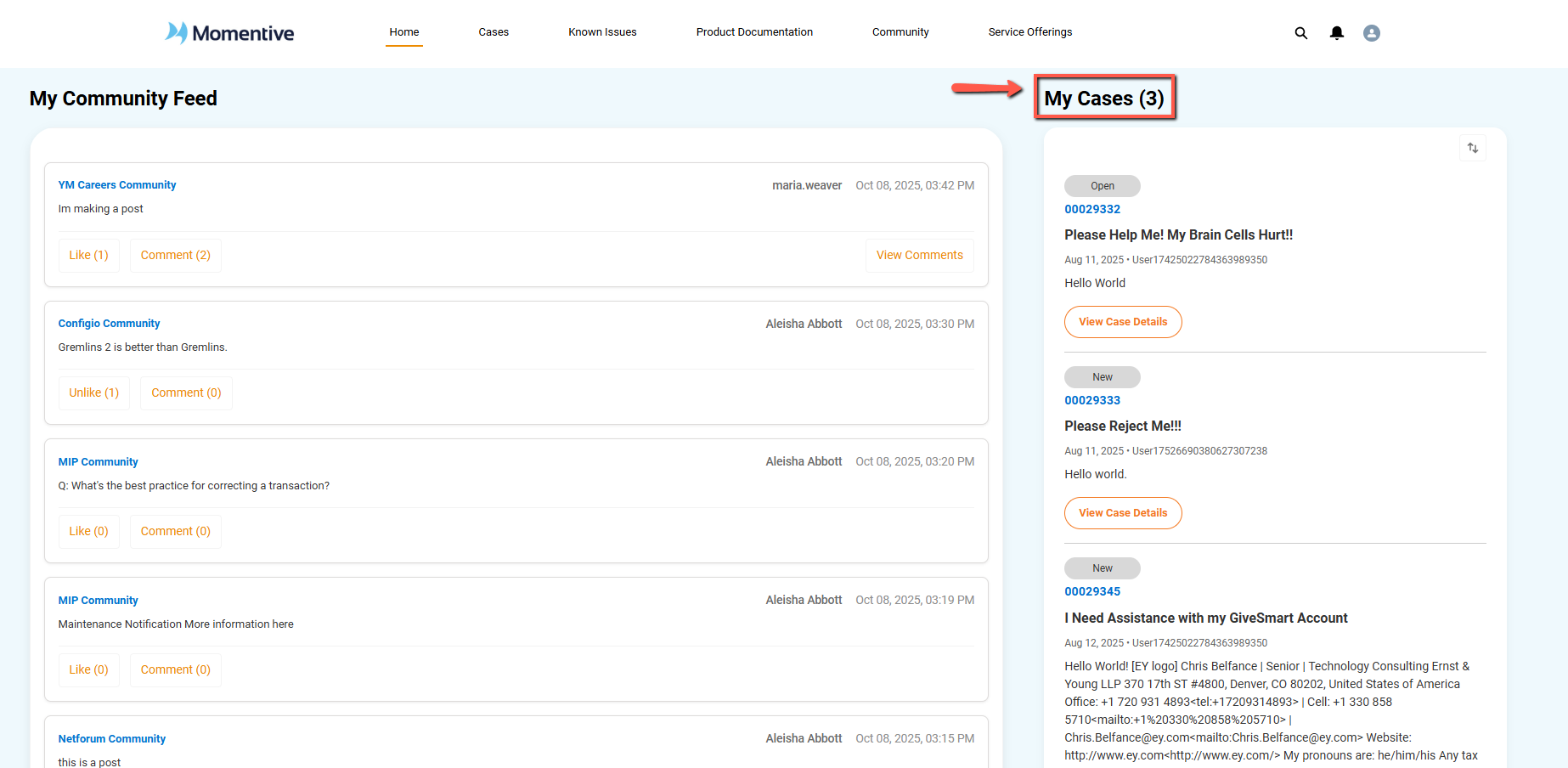Image resolution: width=1568 pixels, height=768 pixels.
Task: Open the Cases menu item
Action: [x=494, y=32]
